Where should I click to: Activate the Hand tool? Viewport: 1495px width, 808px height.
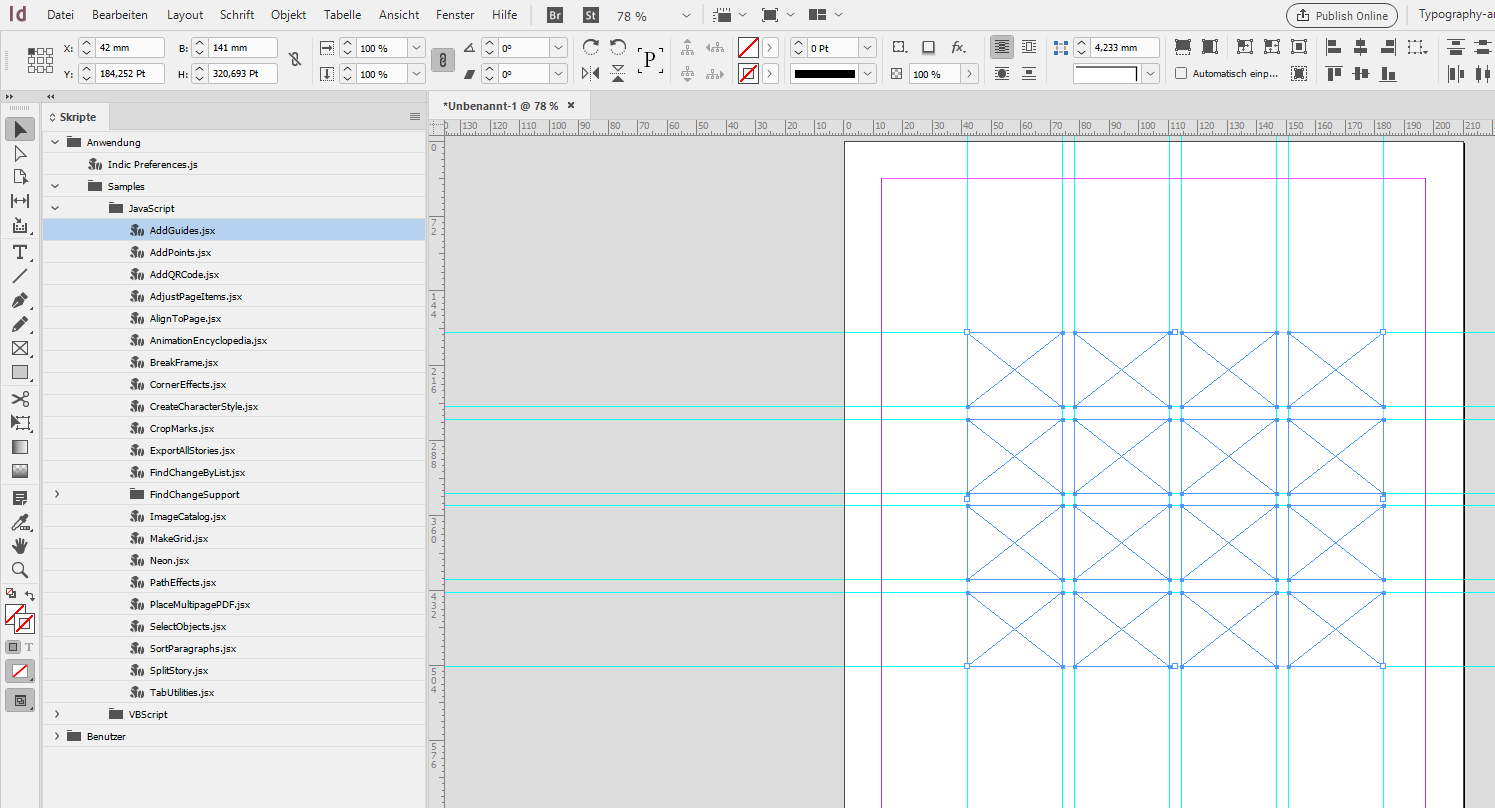19,546
